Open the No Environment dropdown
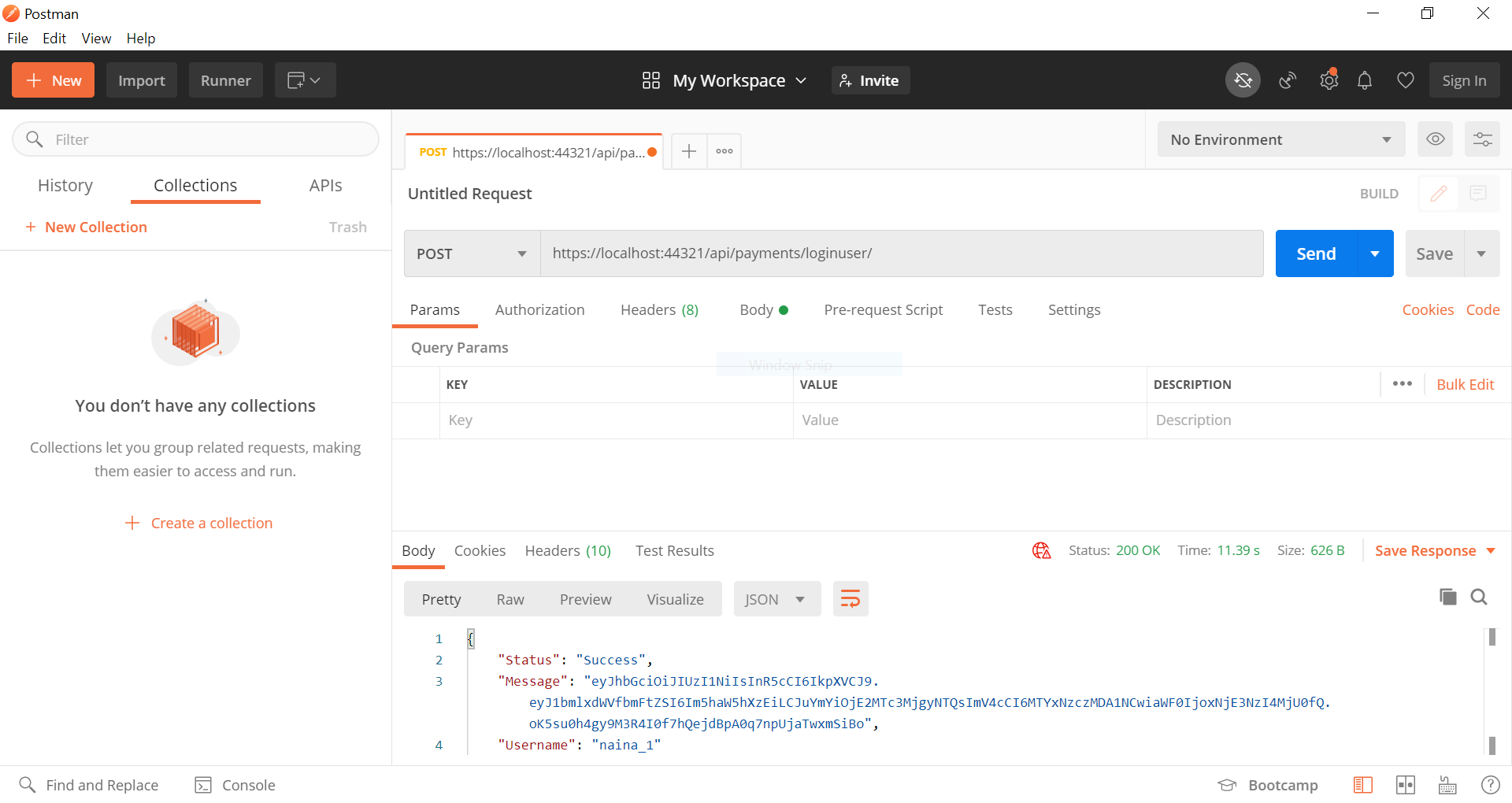 pyautogui.click(x=1280, y=139)
